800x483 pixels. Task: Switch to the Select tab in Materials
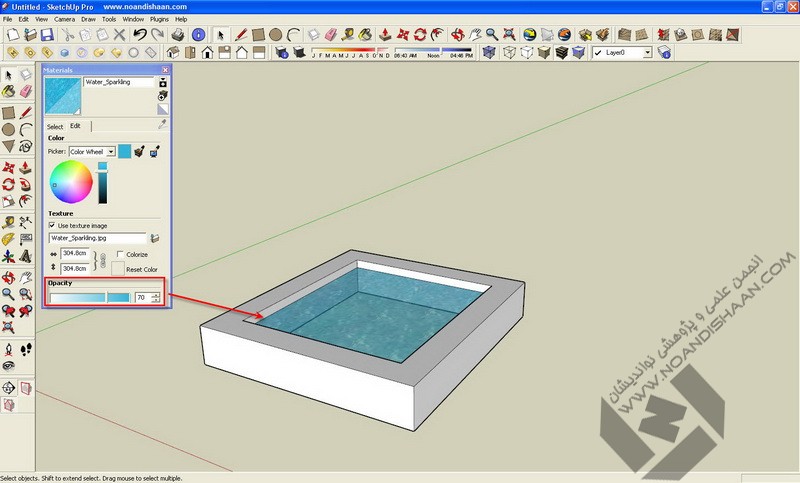(x=55, y=127)
